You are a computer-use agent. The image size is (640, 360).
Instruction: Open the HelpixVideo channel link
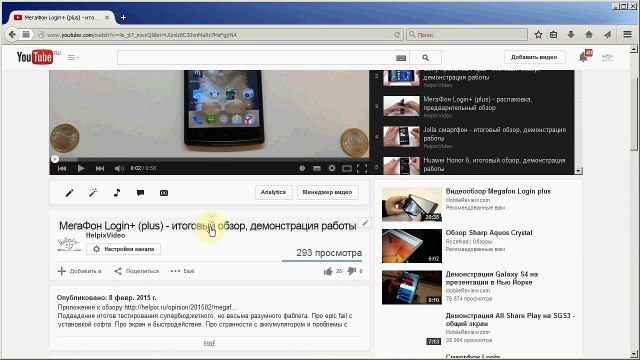pyautogui.click(x=105, y=236)
